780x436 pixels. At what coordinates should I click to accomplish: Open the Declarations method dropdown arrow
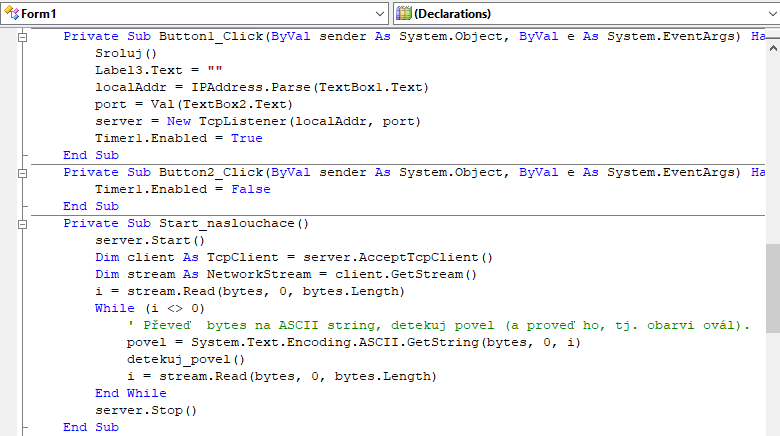[x=772, y=14]
